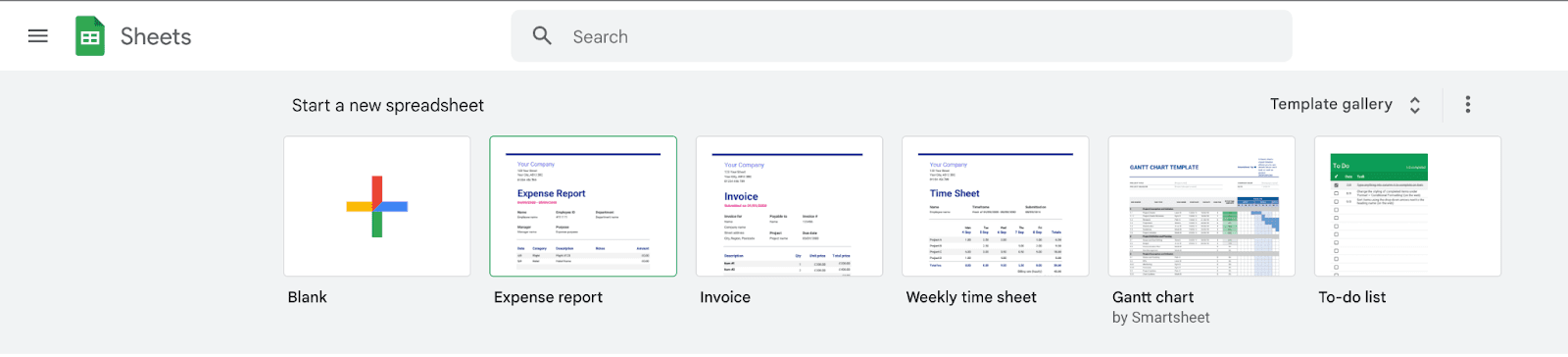Click the Expense report label
This screenshot has width=1568, height=357.
(548, 297)
